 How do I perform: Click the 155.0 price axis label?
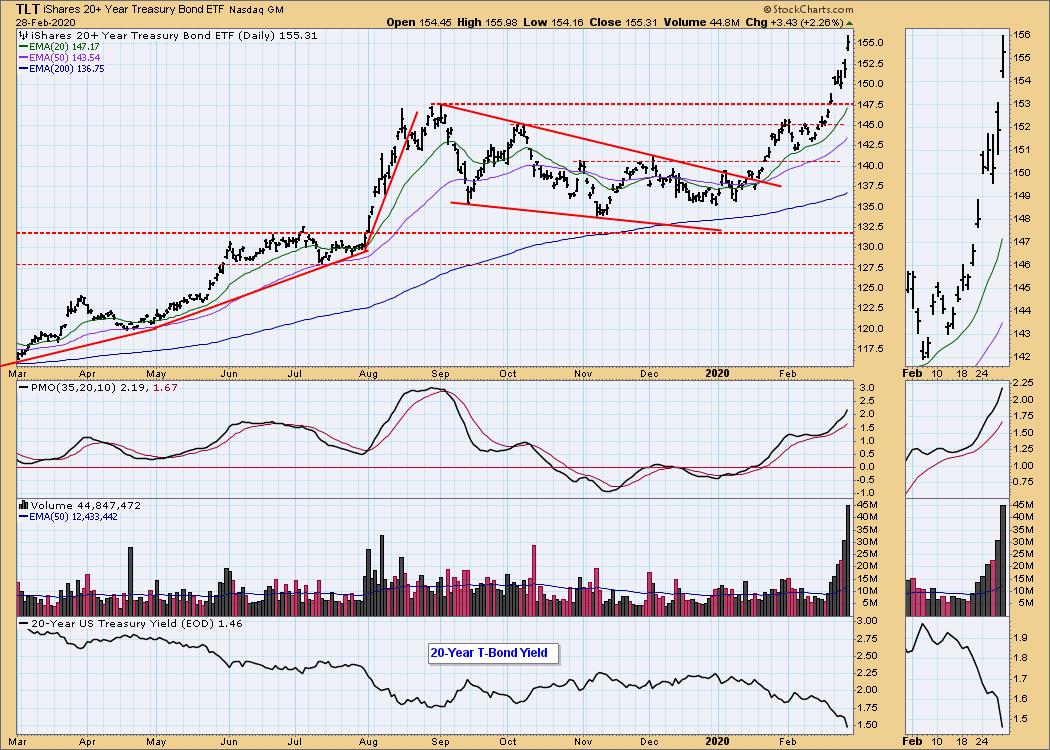872,43
